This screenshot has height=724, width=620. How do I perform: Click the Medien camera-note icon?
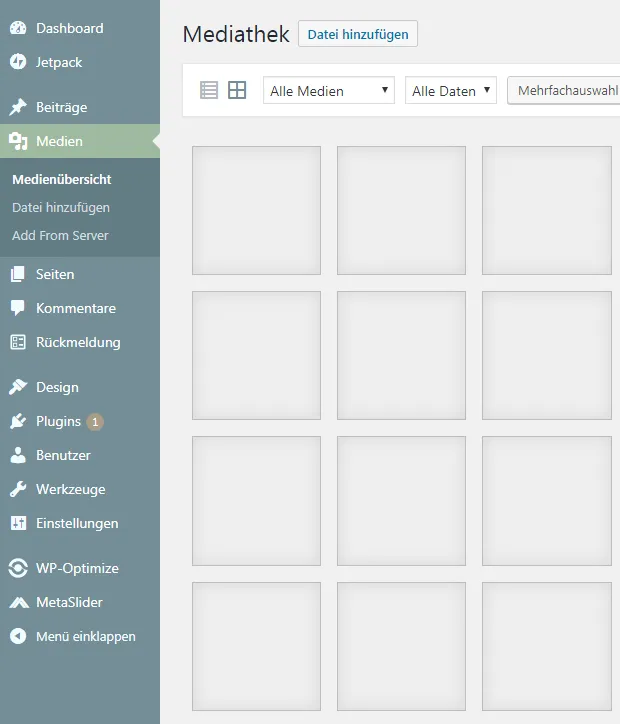click(x=18, y=141)
